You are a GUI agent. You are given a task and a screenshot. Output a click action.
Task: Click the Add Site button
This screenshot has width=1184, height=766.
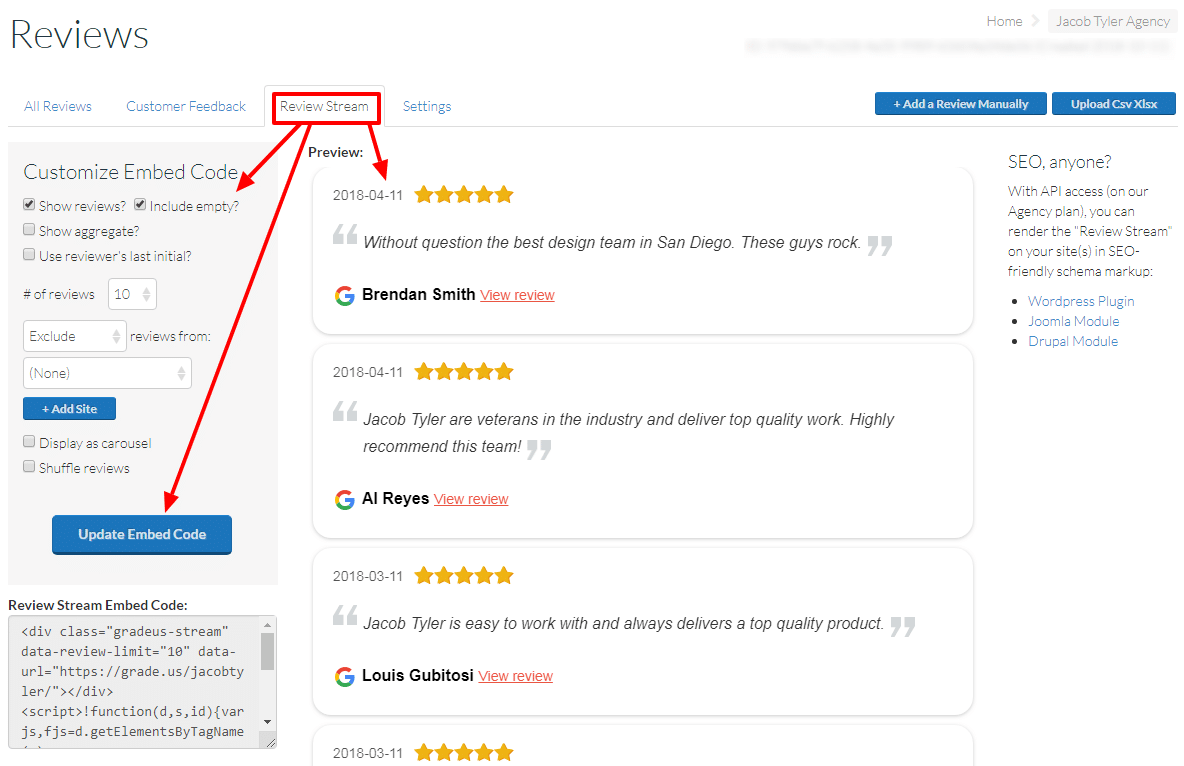(x=69, y=409)
